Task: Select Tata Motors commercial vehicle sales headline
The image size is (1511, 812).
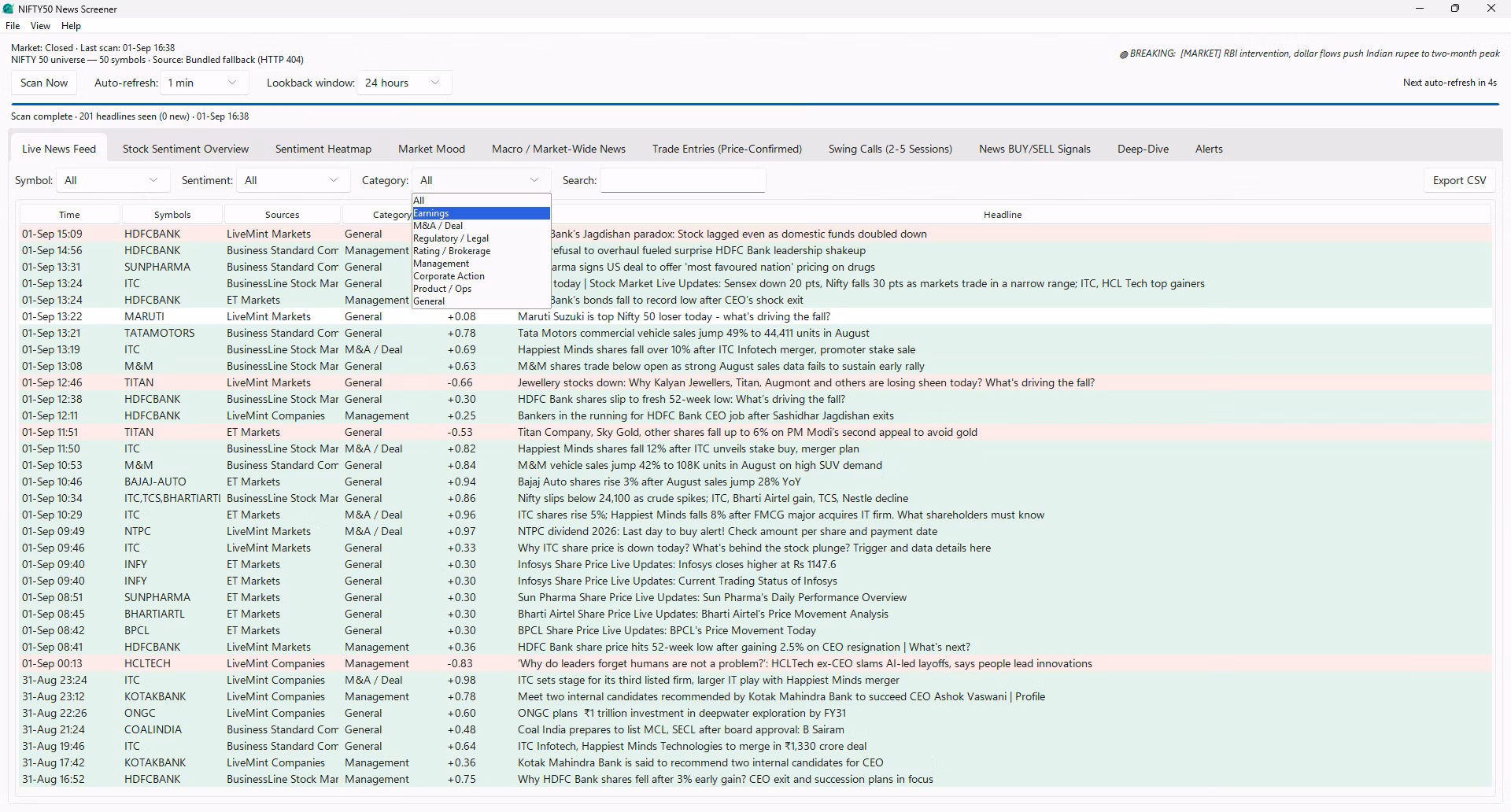Action: pos(693,333)
